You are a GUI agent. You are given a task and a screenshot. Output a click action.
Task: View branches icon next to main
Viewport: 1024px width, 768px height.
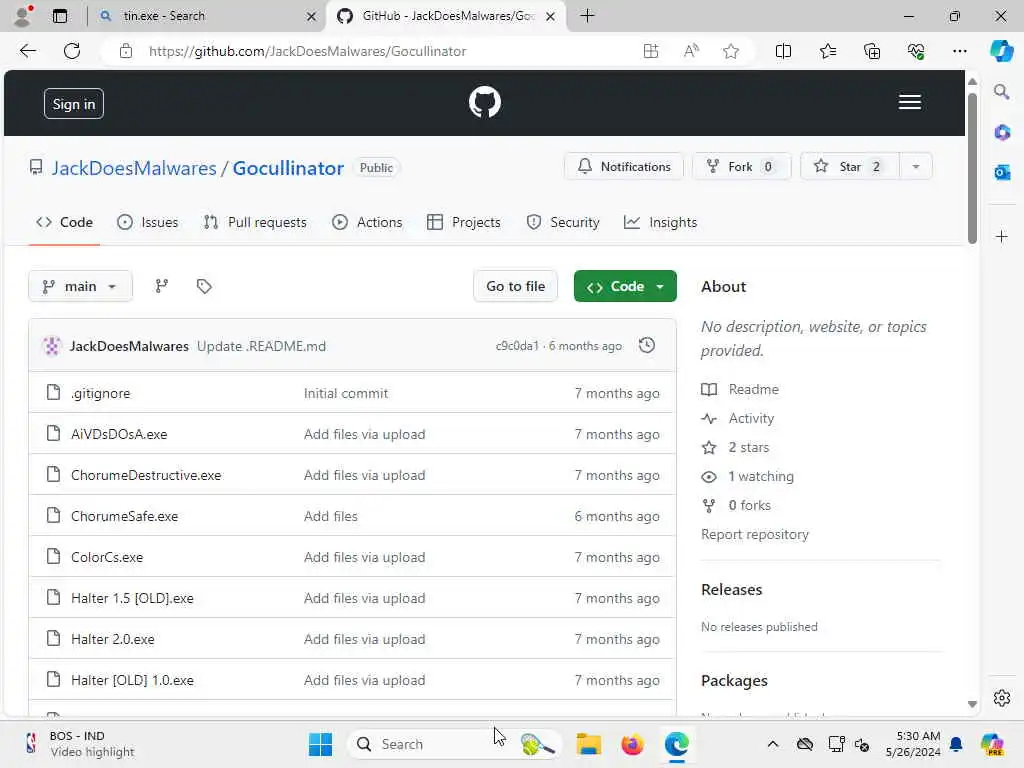(x=161, y=286)
